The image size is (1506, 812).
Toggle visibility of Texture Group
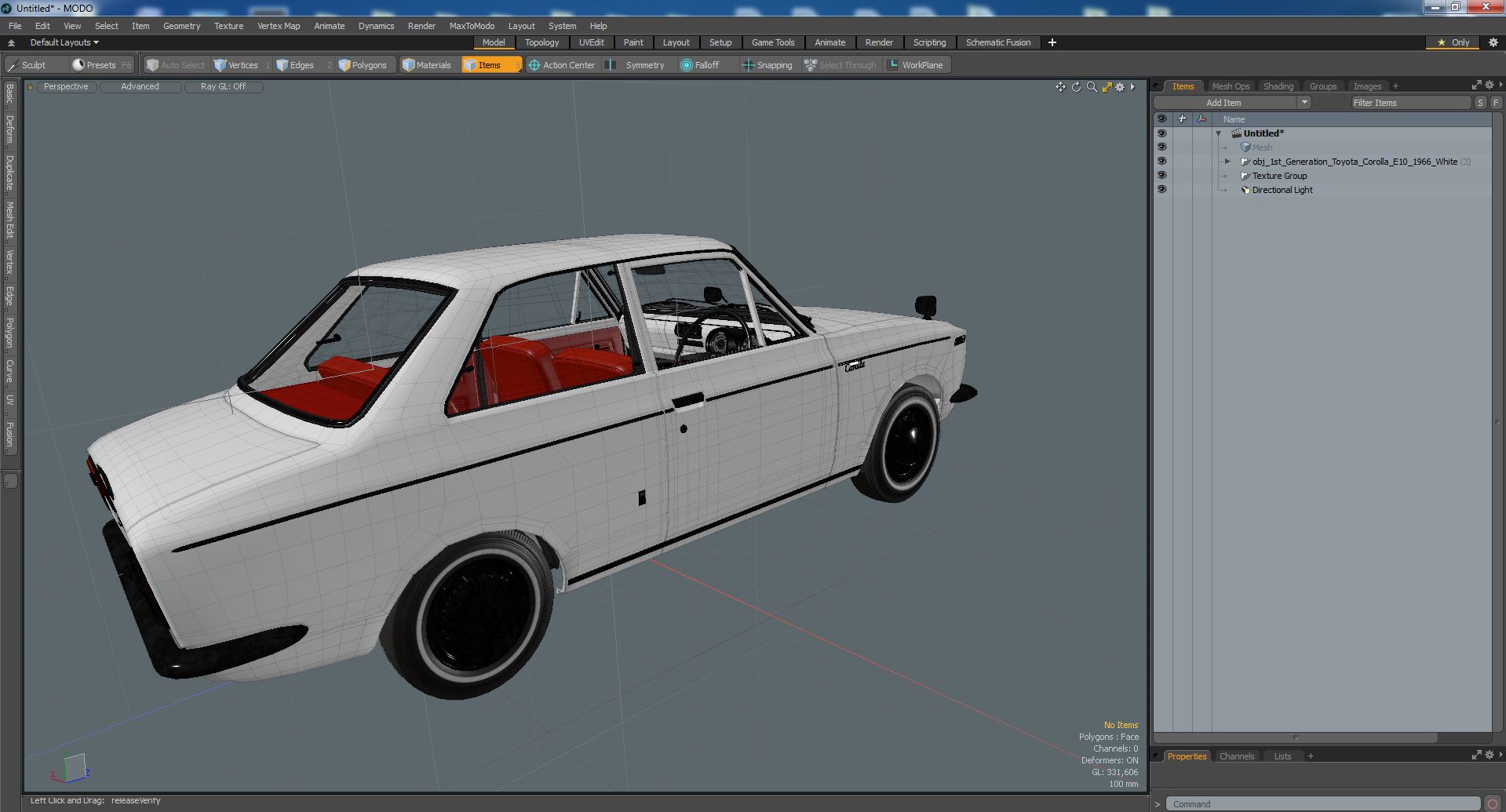click(1161, 176)
